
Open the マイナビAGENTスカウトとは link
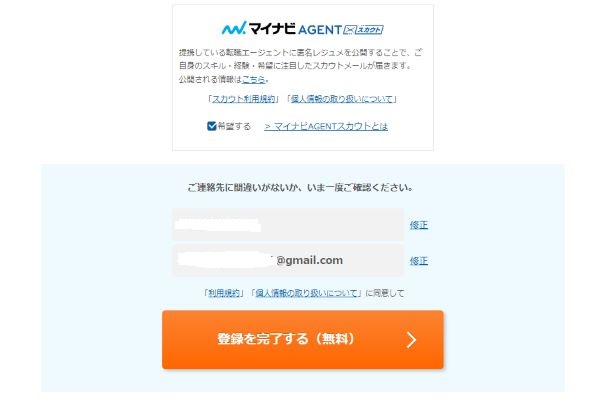(x=326, y=126)
